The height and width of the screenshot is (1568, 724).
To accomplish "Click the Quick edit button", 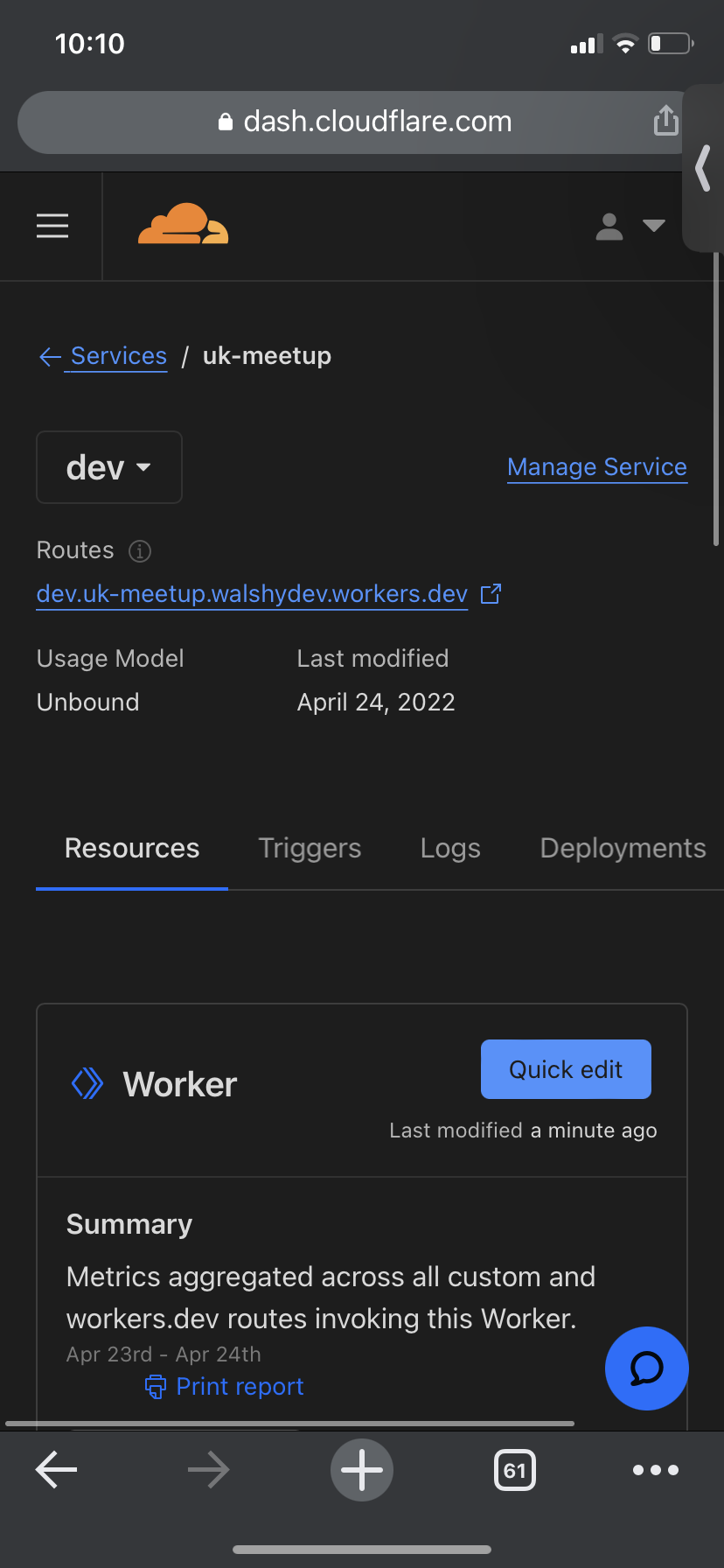I will 566,1068.
